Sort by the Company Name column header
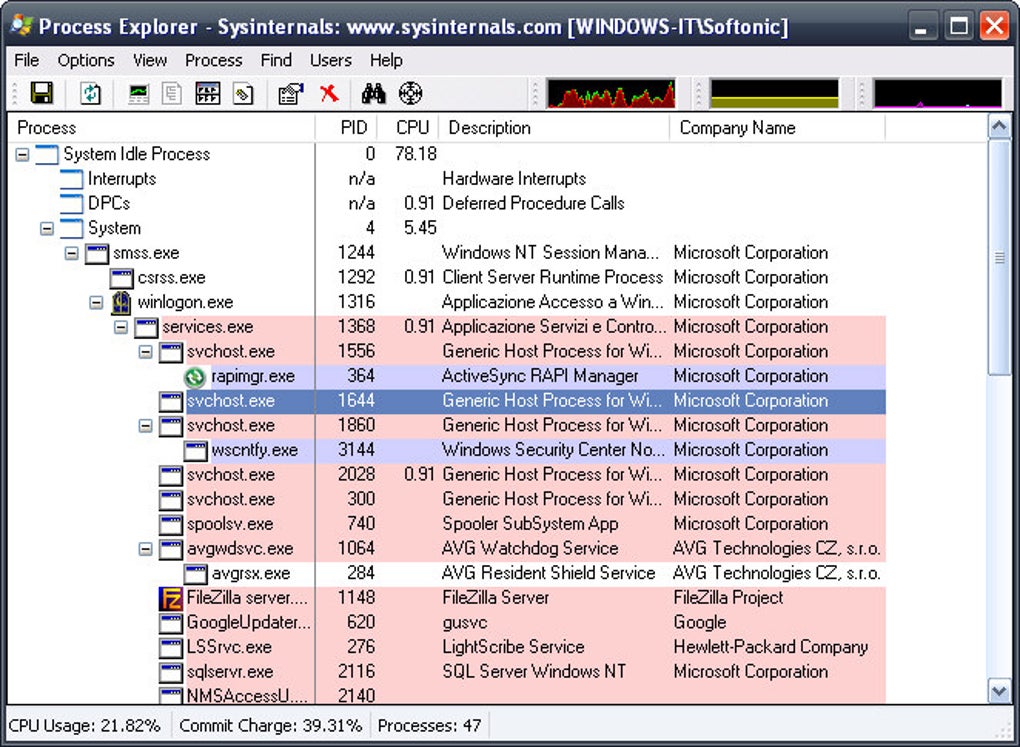The image size is (1020, 747). click(737, 127)
